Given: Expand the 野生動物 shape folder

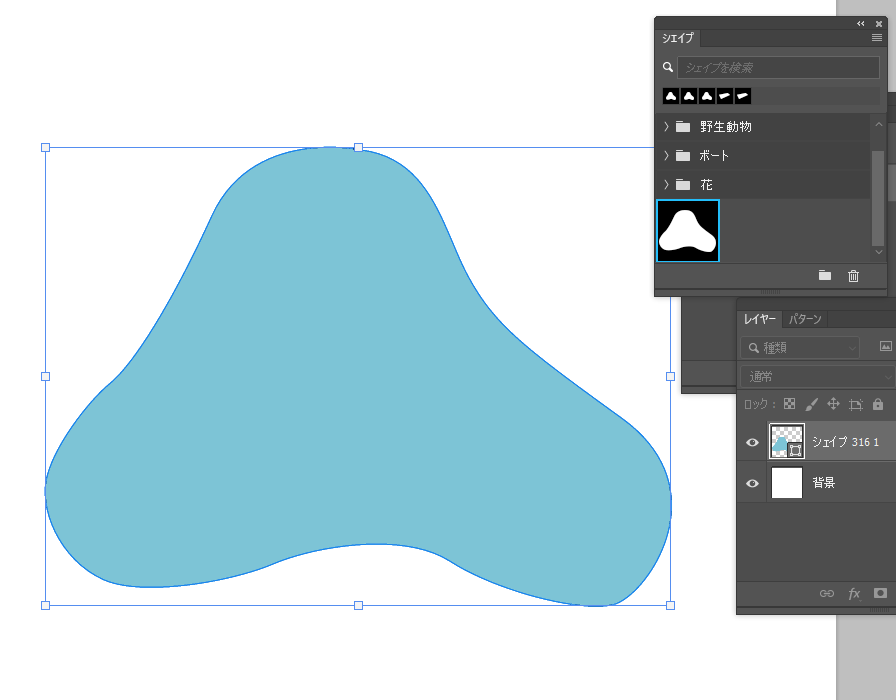Looking at the screenshot, I should (666, 127).
